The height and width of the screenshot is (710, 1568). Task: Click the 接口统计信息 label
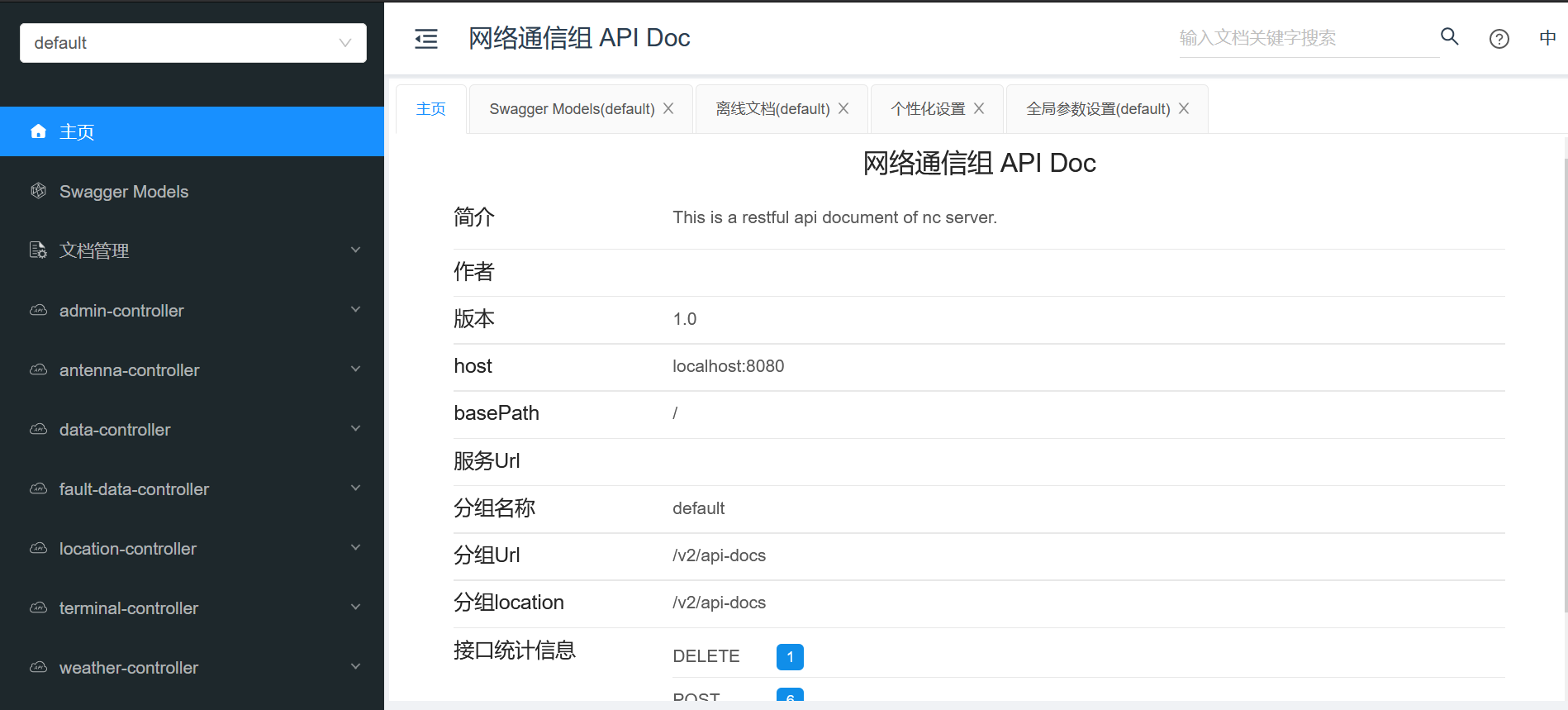pos(514,650)
